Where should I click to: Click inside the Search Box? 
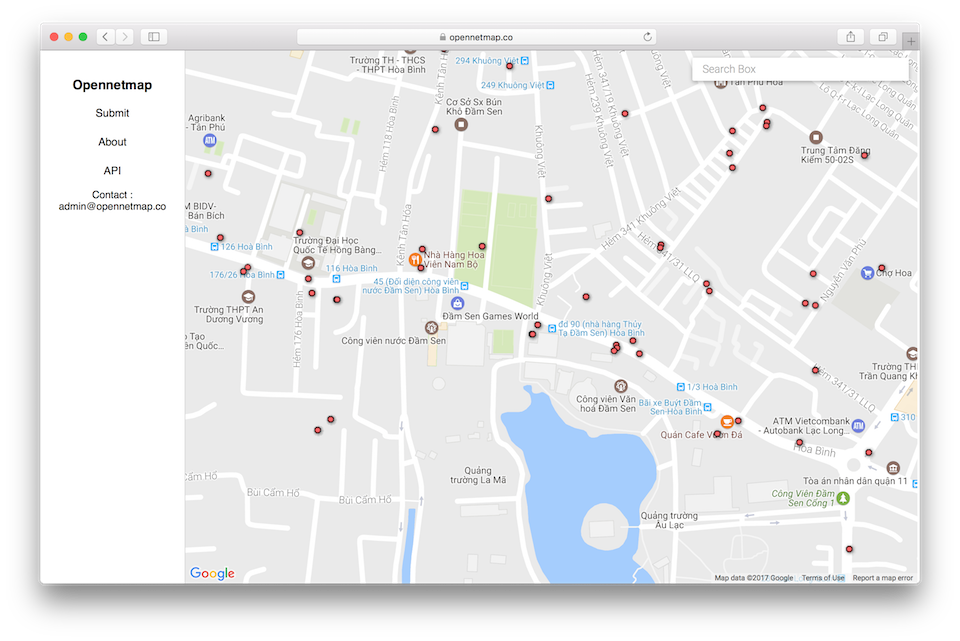click(800, 68)
